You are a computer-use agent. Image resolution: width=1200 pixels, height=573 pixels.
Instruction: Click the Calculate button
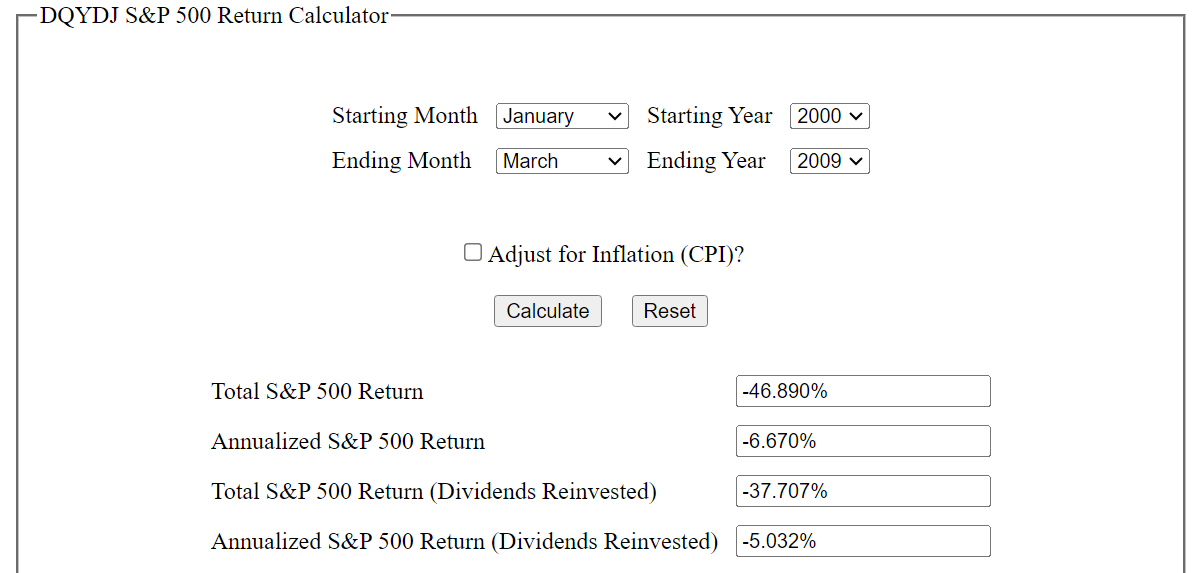point(548,311)
